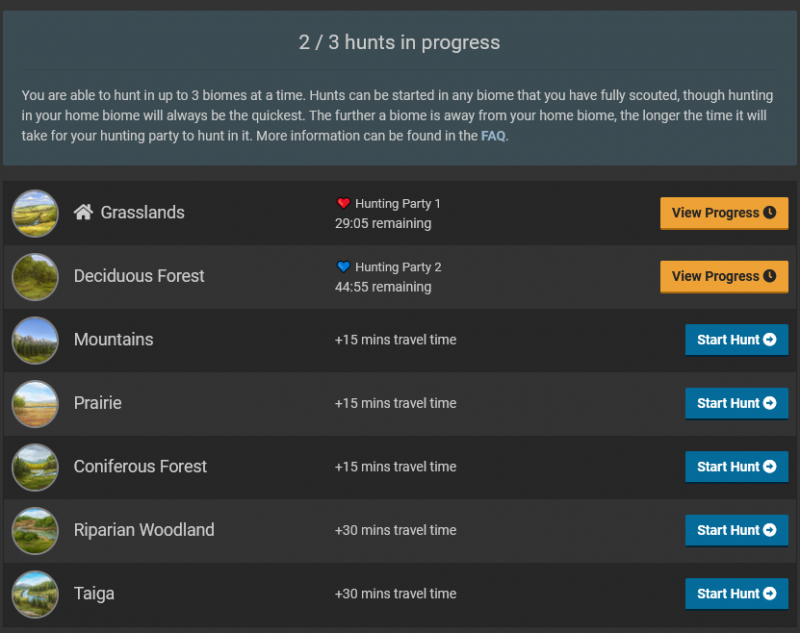Start Hunt in the Prairie
800x633 pixels.
pos(736,403)
